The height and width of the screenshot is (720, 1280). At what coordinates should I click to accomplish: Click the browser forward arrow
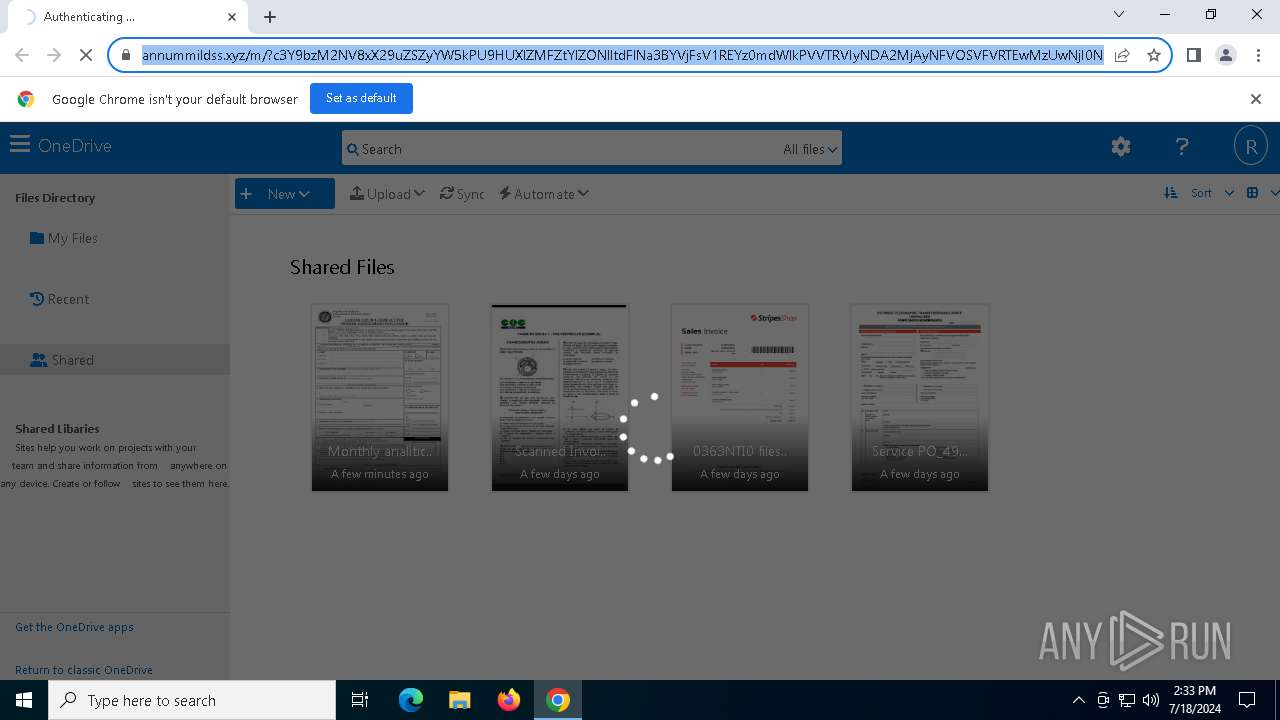[x=54, y=55]
